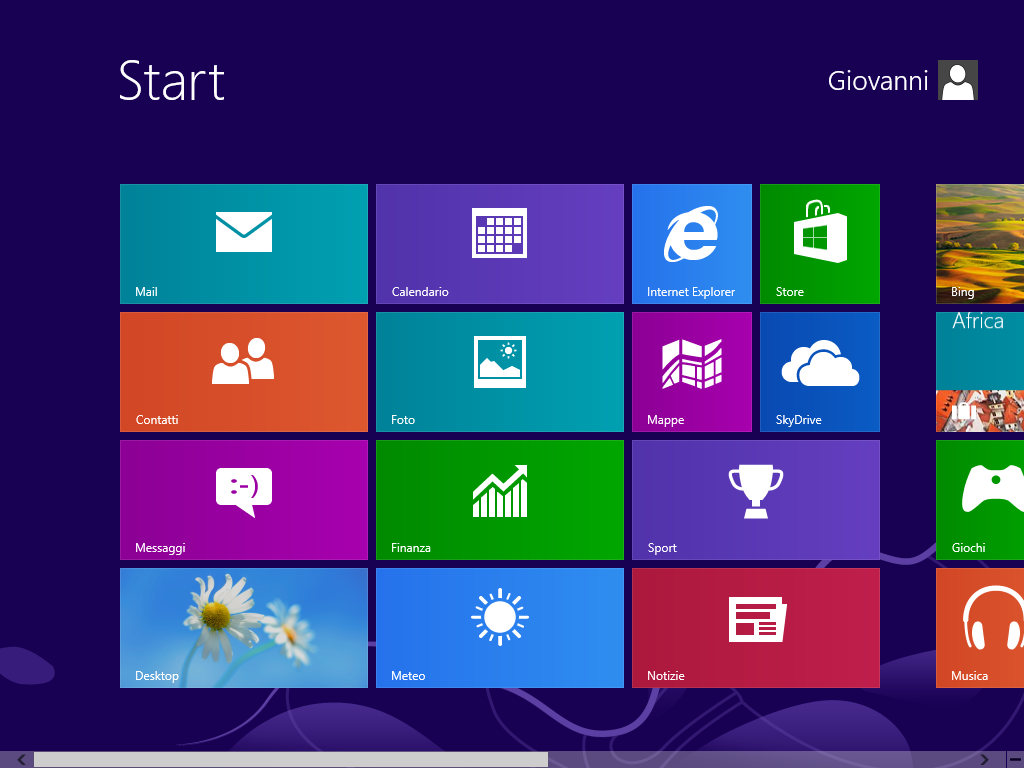
Task: Click the horizontal scrollbar right arrow
Action: coord(984,760)
